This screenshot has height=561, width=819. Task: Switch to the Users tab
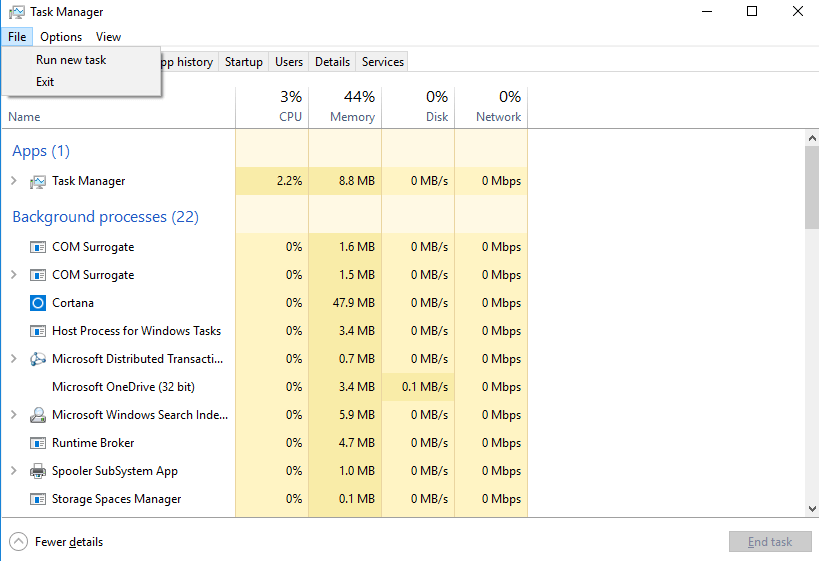(x=289, y=62)
